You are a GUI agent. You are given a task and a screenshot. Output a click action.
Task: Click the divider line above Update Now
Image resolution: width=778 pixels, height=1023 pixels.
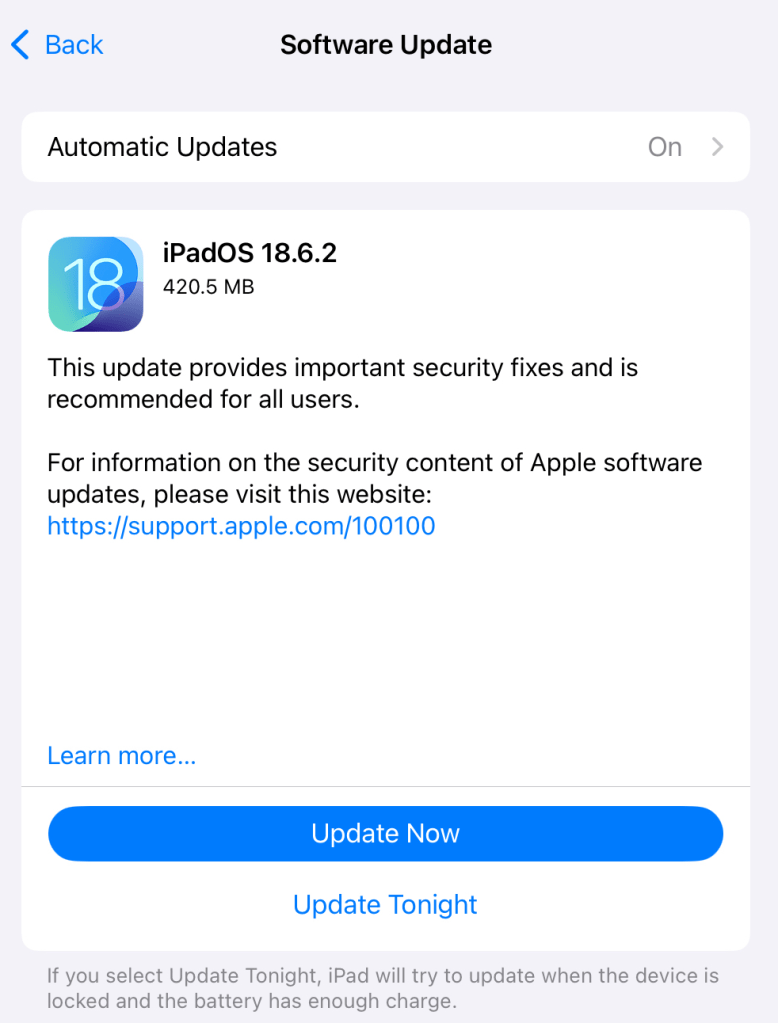(386, 786)
